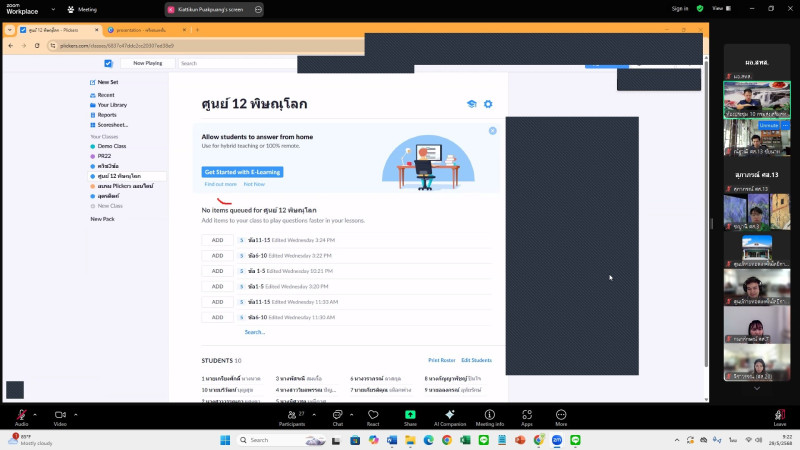The image size is (800, 450).
Task: Open Zoom More options
Action: click(x=561, y=417)
